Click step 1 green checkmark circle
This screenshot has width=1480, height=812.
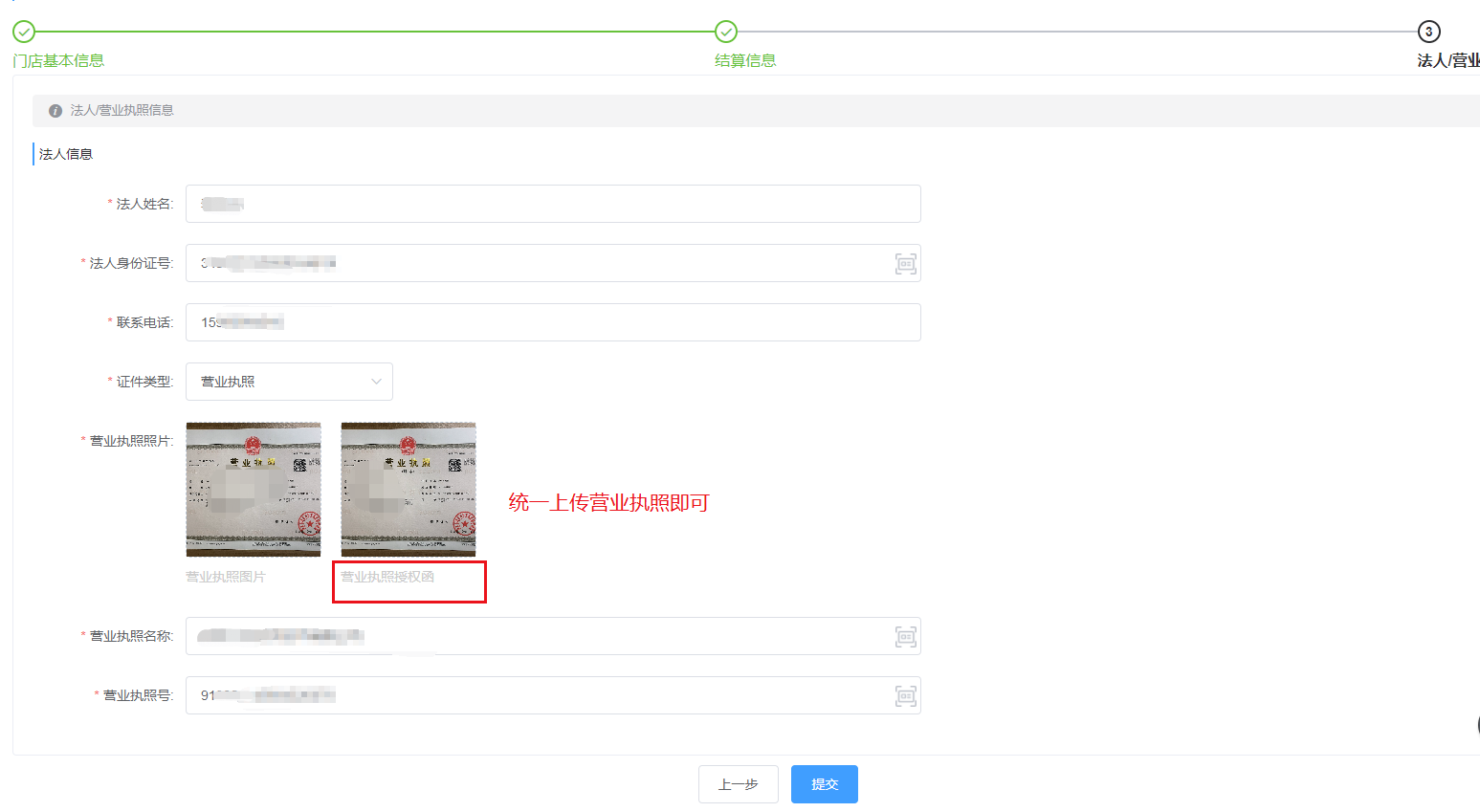click(24, 32)
